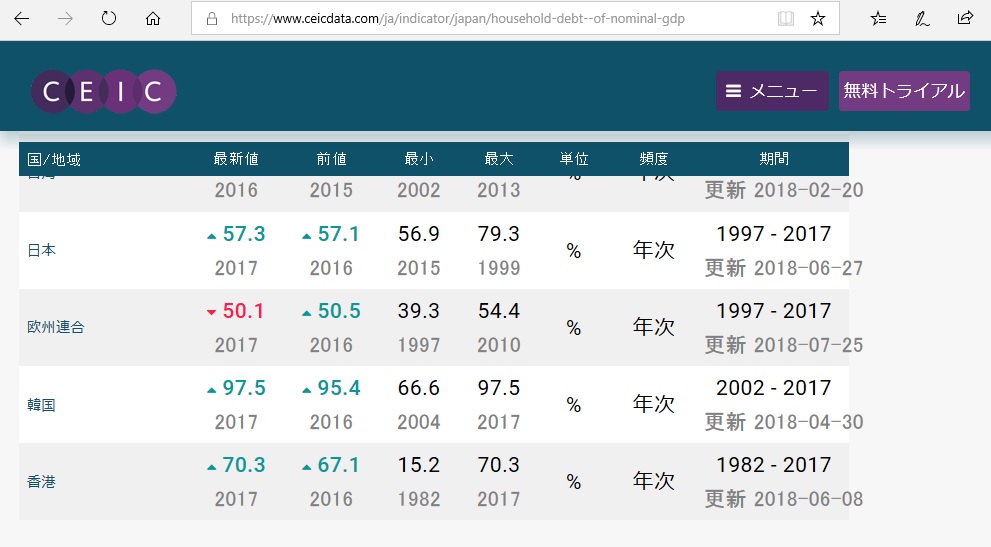Add page to favorites star icon
The image size is (991, 547).
[x=818, y=18]
